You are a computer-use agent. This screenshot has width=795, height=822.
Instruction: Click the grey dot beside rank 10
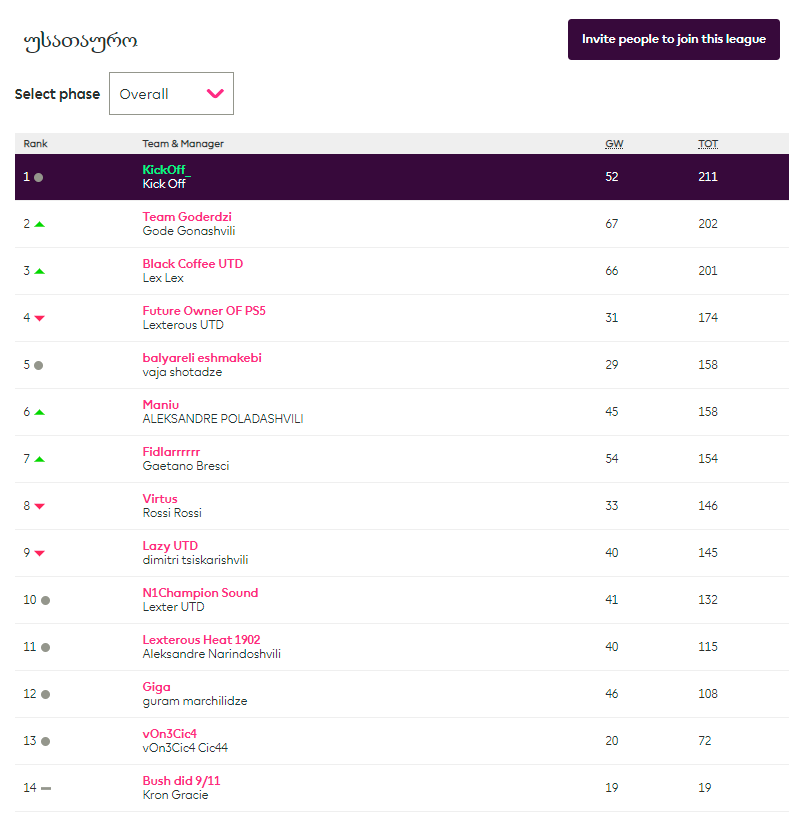pos(45,600)
